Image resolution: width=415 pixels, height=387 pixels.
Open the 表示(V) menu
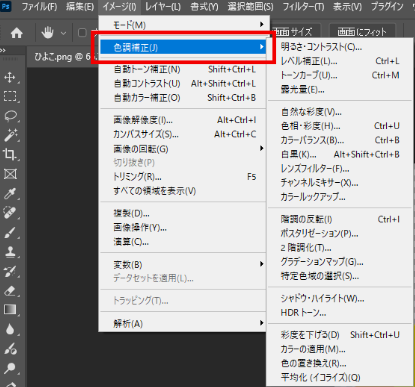(x=347, y=6)
